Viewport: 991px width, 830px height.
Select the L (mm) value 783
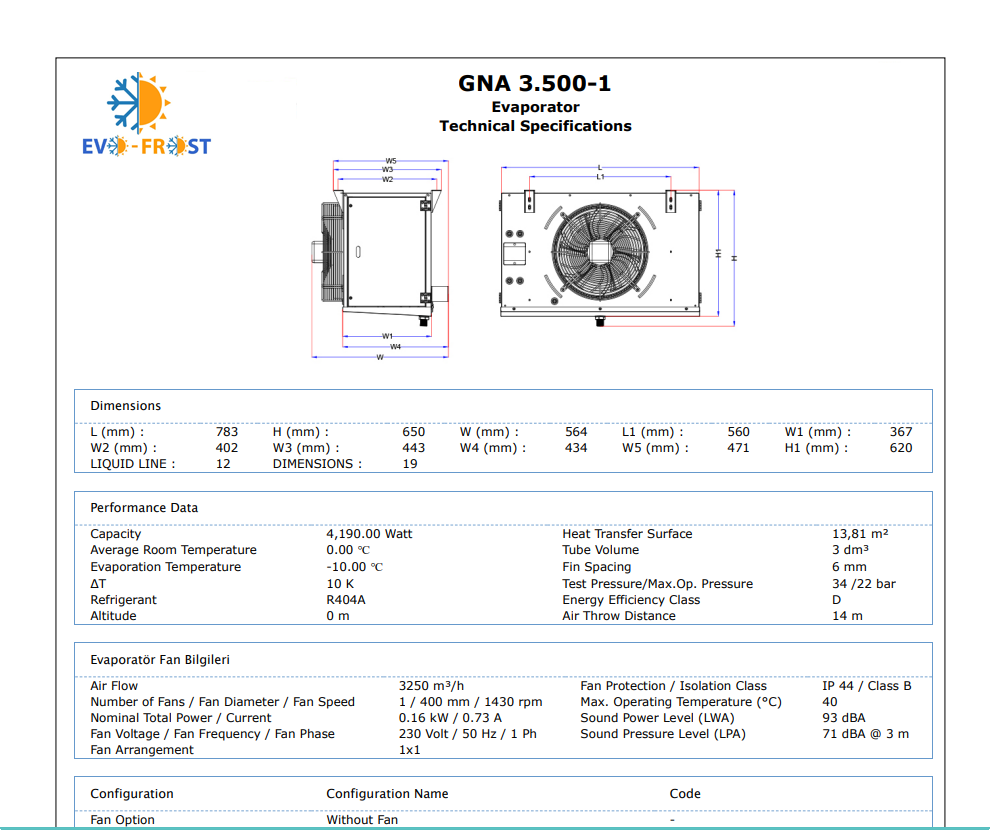click(227, 432)
